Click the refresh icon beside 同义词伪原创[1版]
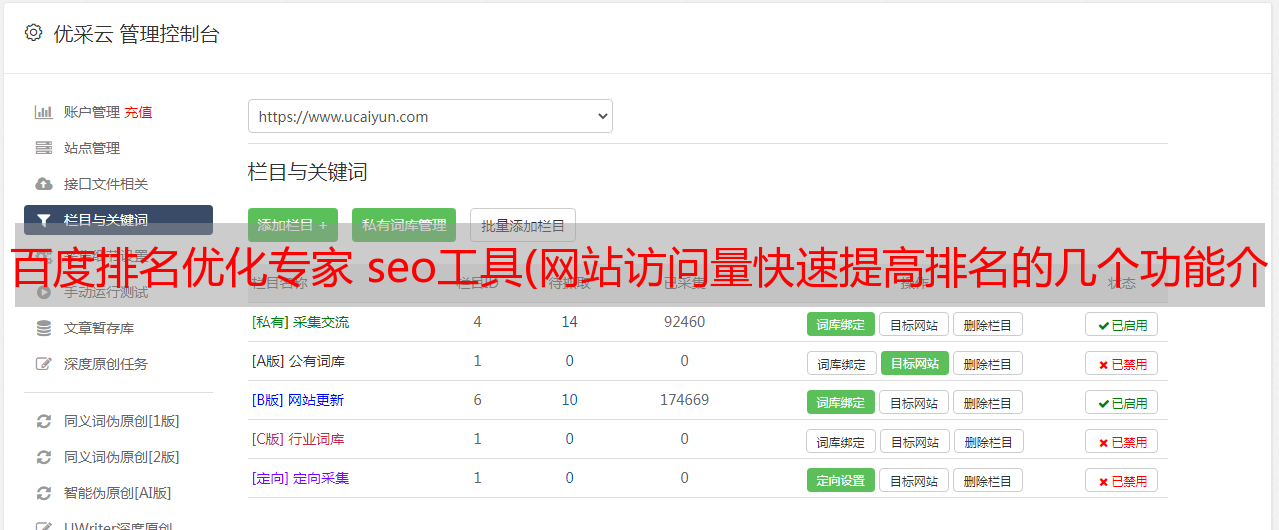 click(x=44, y=421)
